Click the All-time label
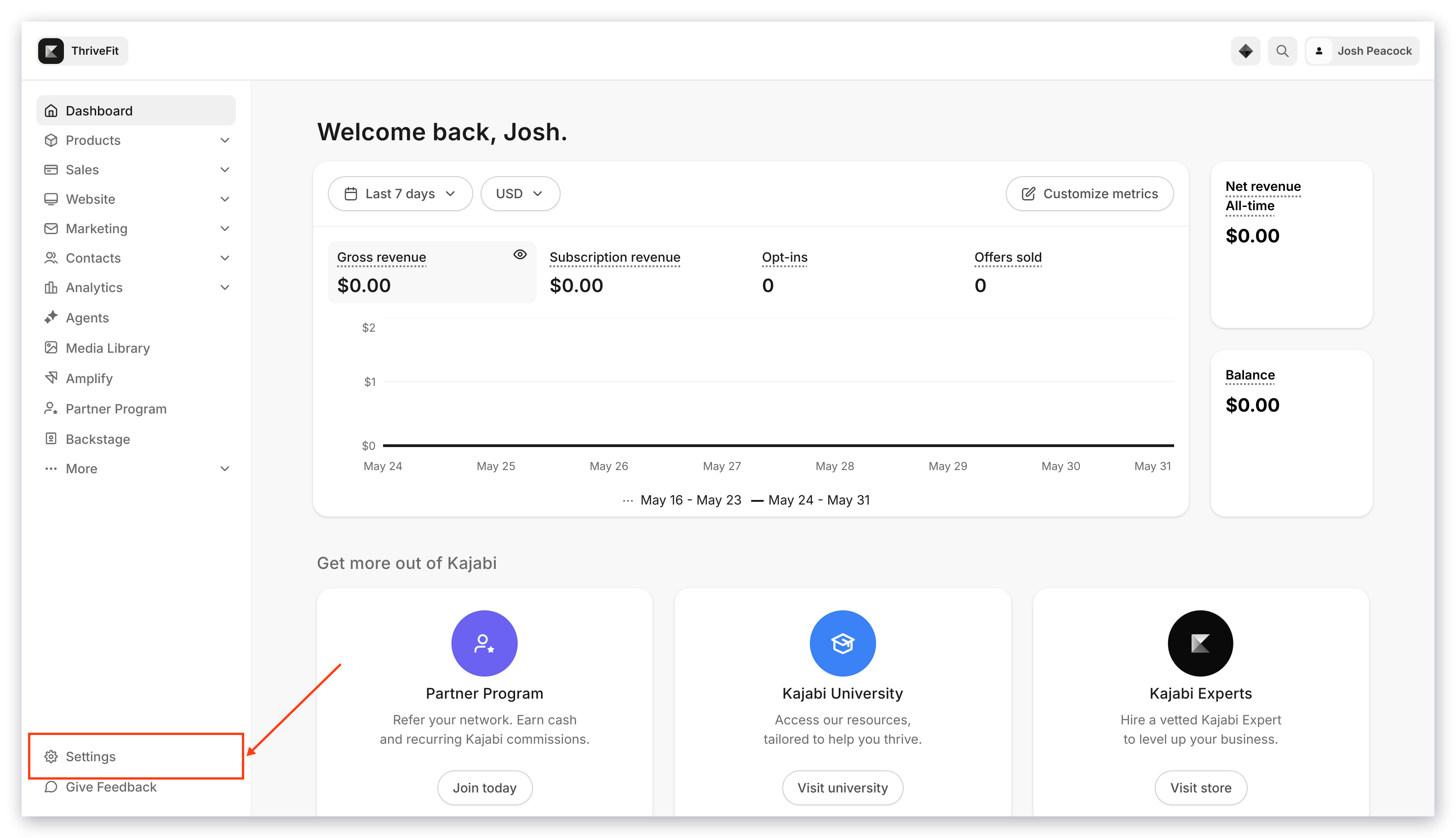Image resolution: width=1456 pixels, height=838 pixels. [x=1249, y=206]
